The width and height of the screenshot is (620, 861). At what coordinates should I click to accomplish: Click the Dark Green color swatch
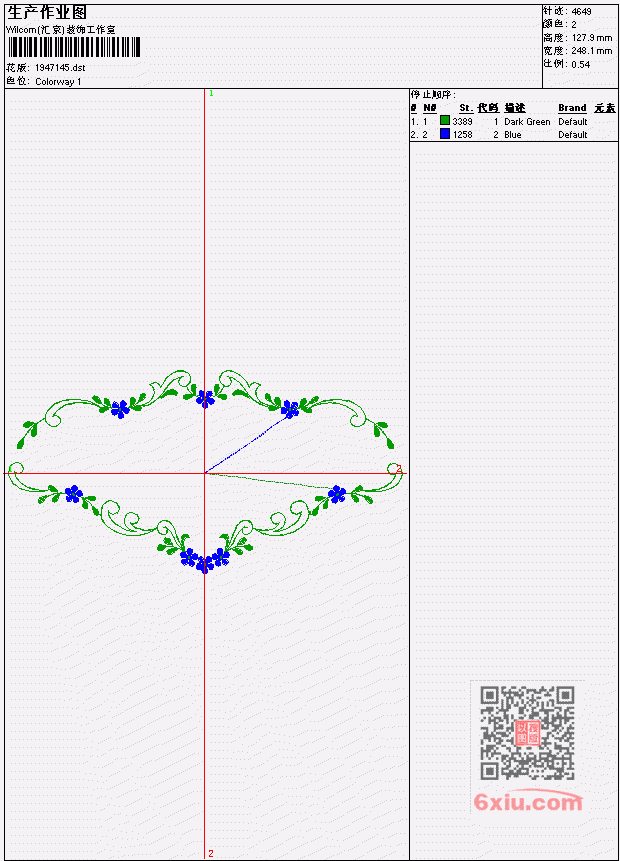(x=445, y=120)
